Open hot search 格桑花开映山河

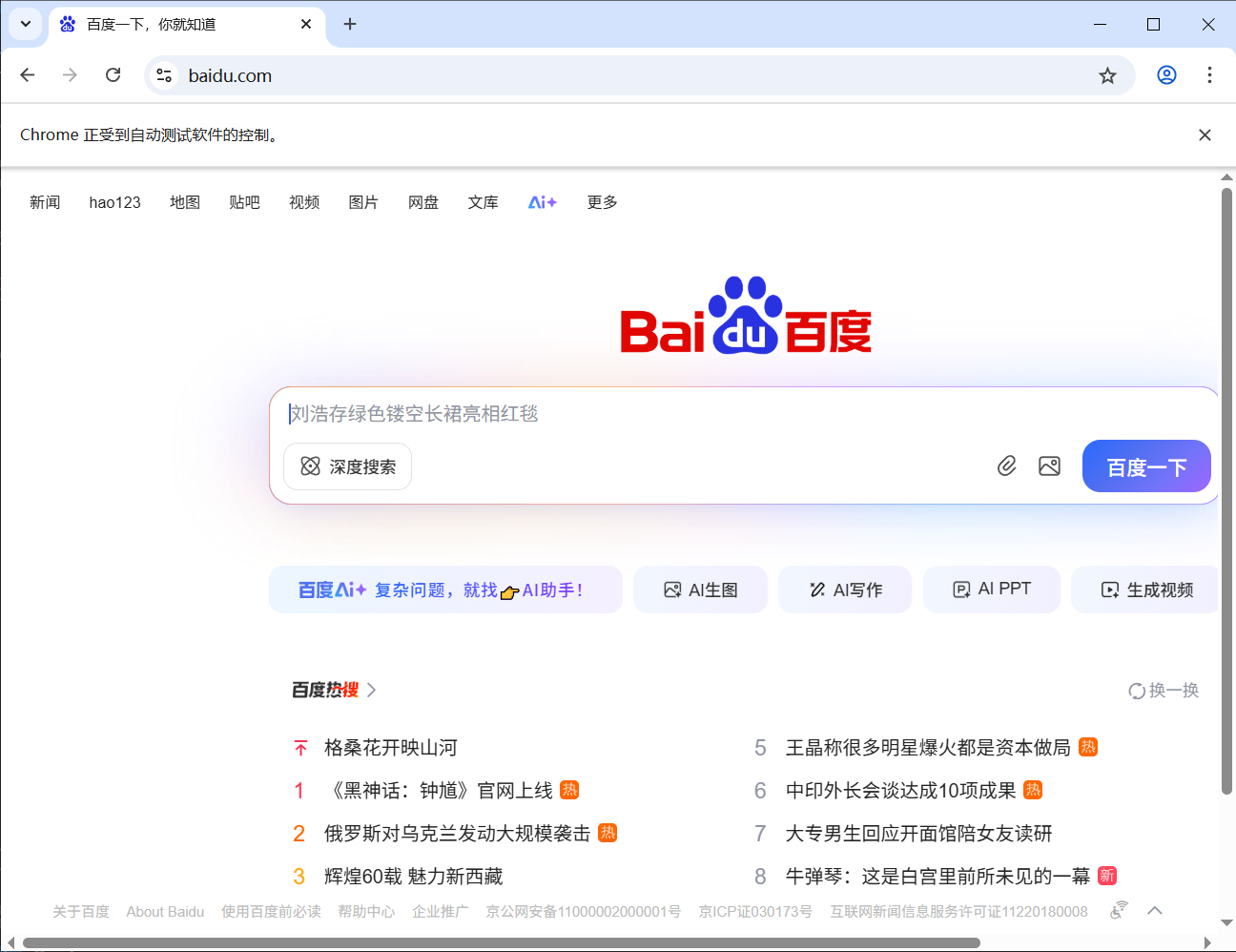point(391,748)
